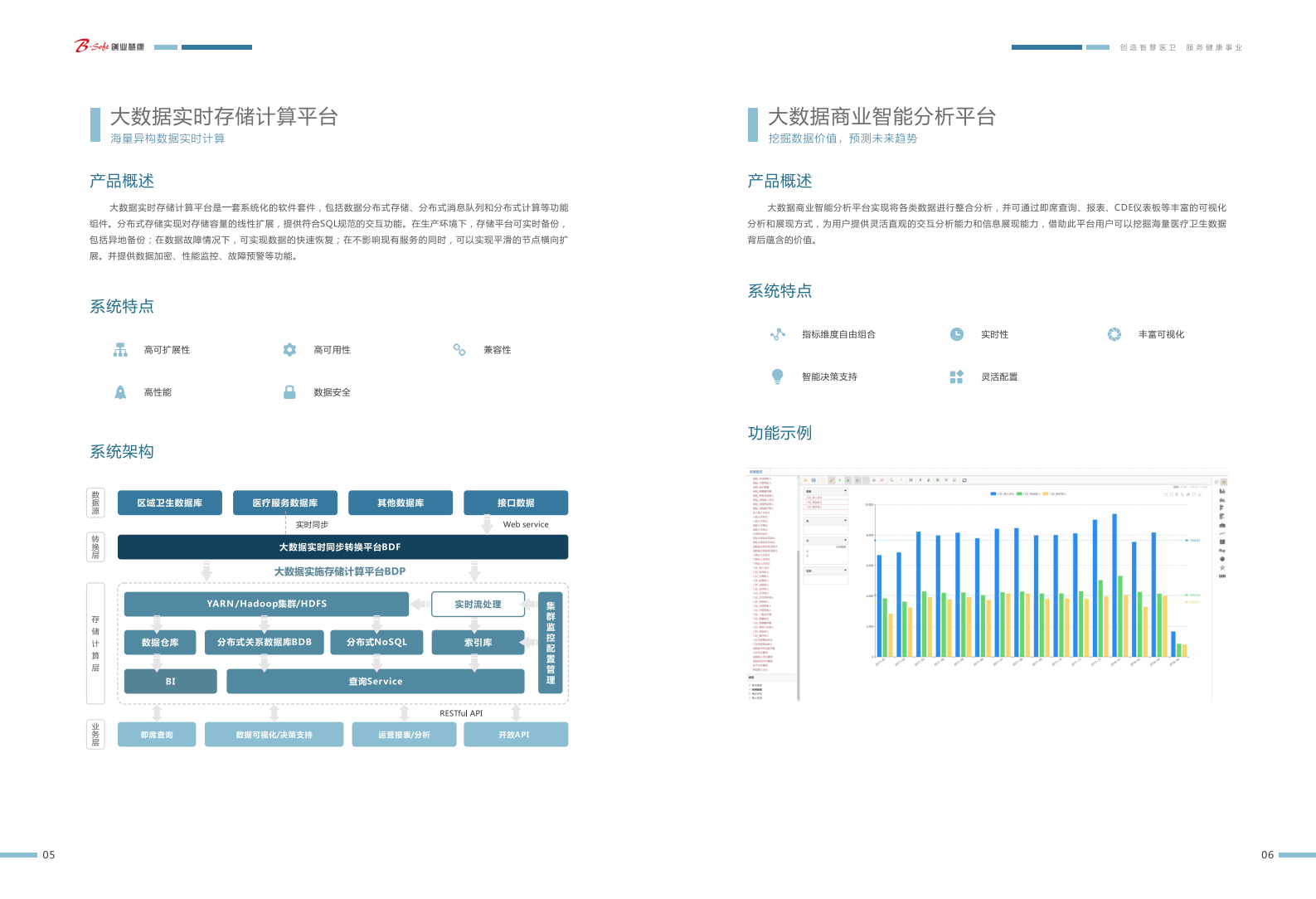Click the YARN/Hadoop集群/HDFS block
This screenshot has width=1316, height=899.
pyautogui.click(x=266, y=604)
